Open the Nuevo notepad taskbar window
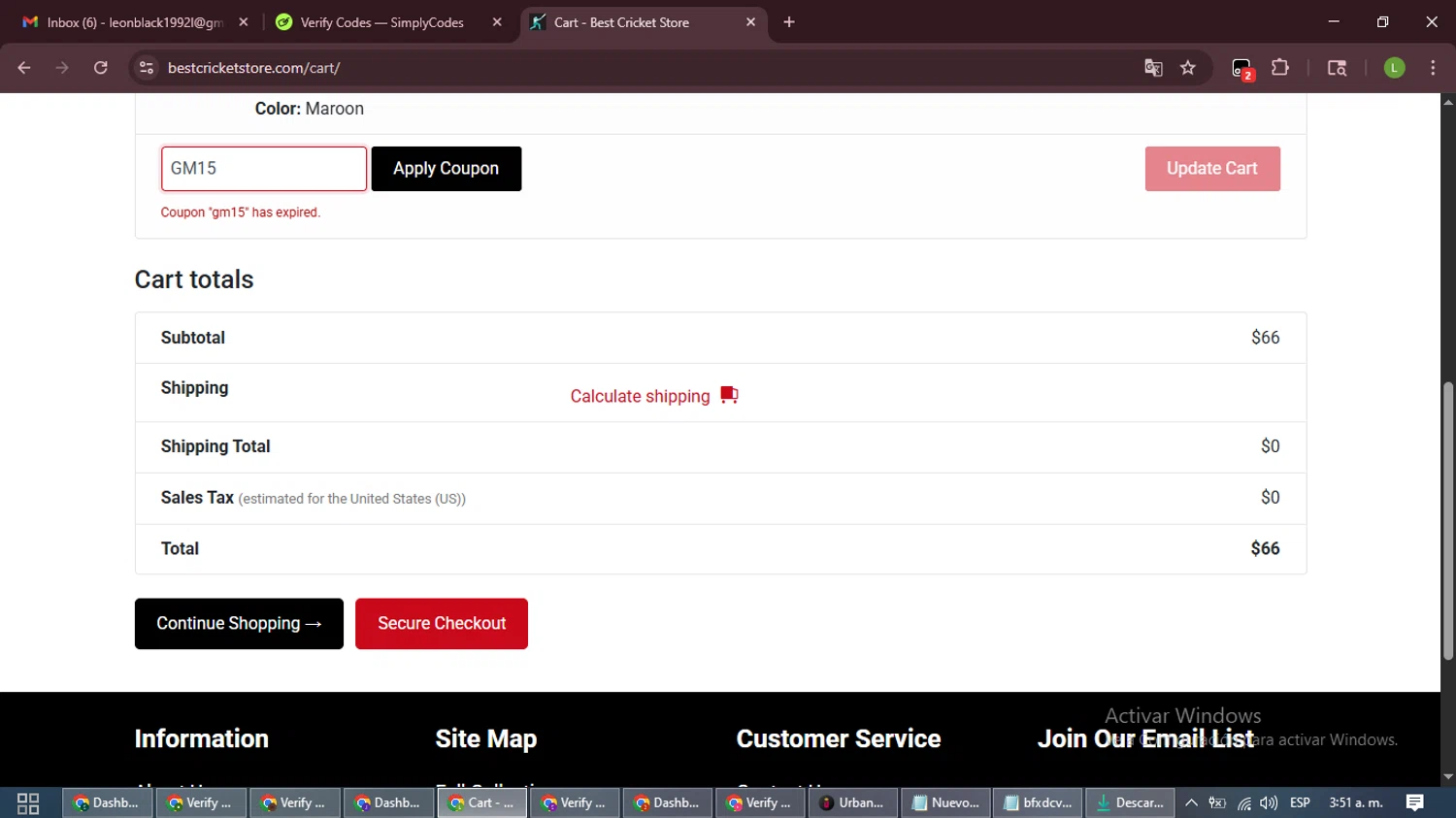 (x=945, y=803)
